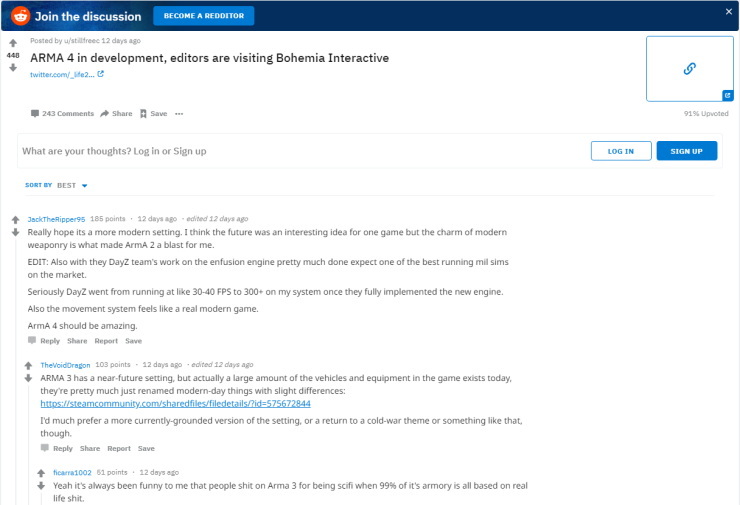This screenshot has height=505, width=740.
Task: Downvote the ARMA 4 post
Action: tap(13, 68)
